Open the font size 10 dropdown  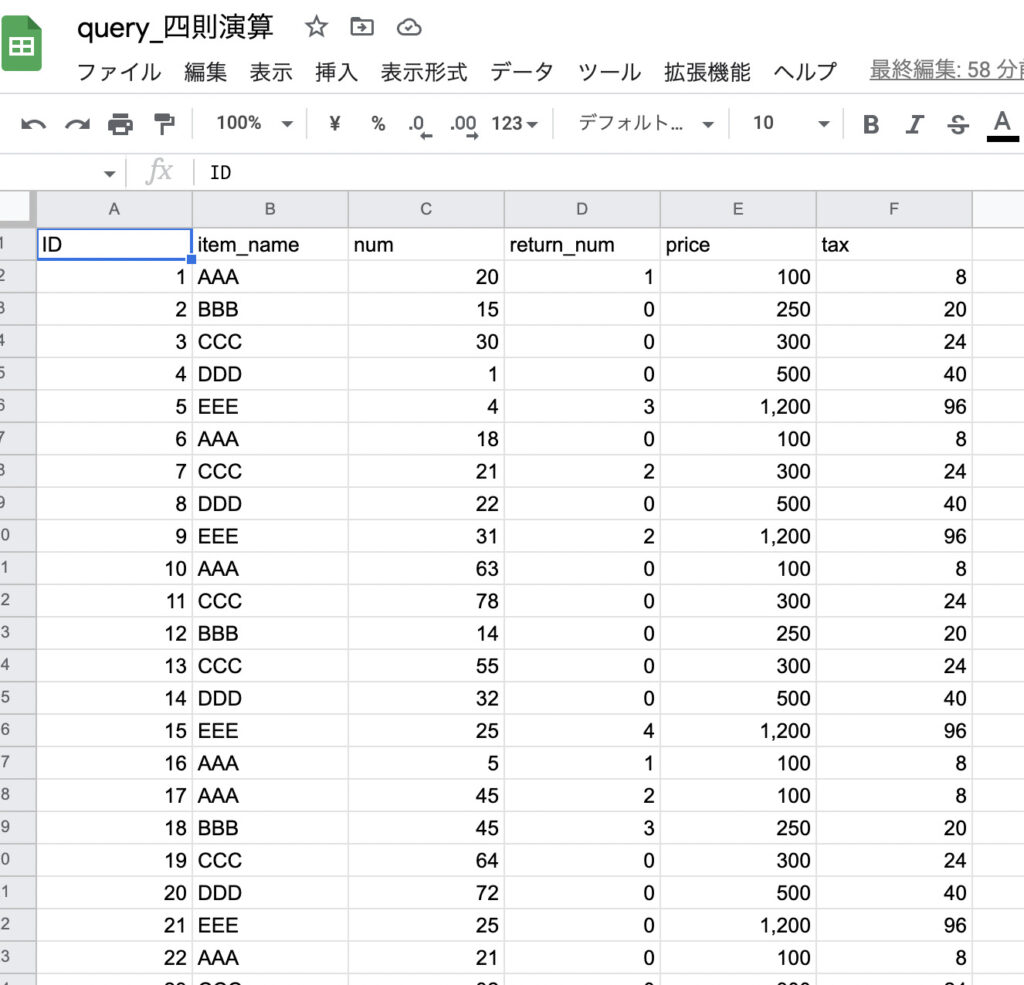[791, 123]
